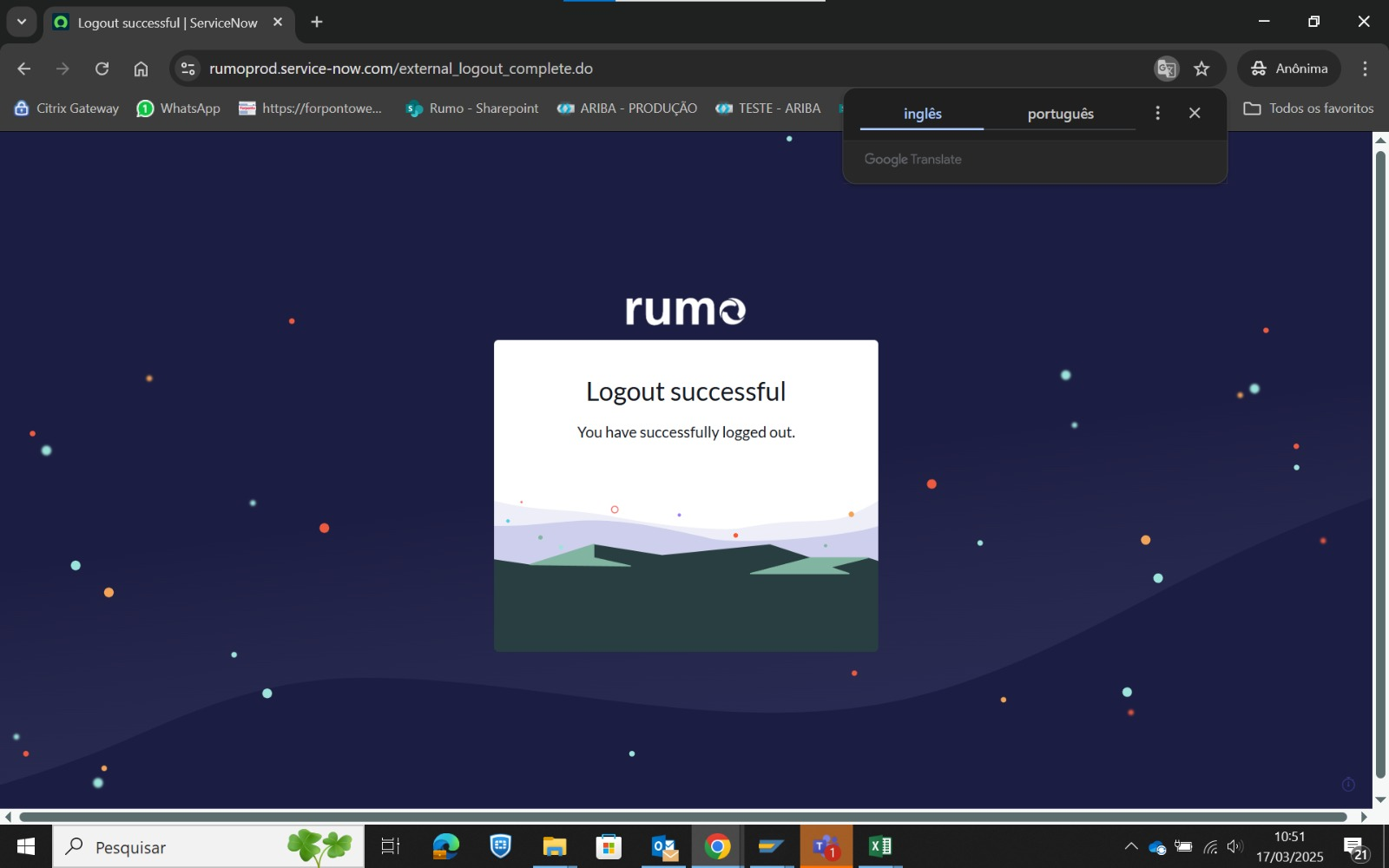The height and width of the screenshot is (868, 1389).
Task: Open the Rumo - Sharepoint bookmark
Action: point(472,108)
